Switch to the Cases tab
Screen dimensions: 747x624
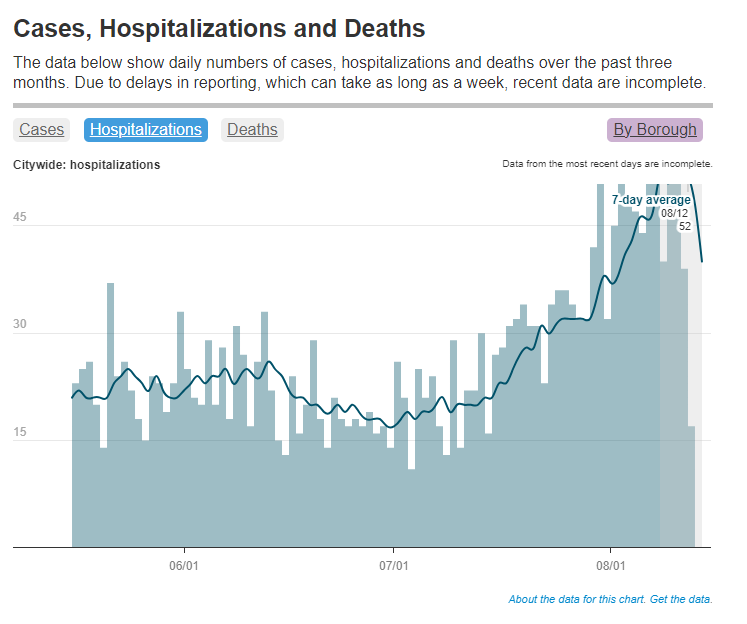(41, 130)
